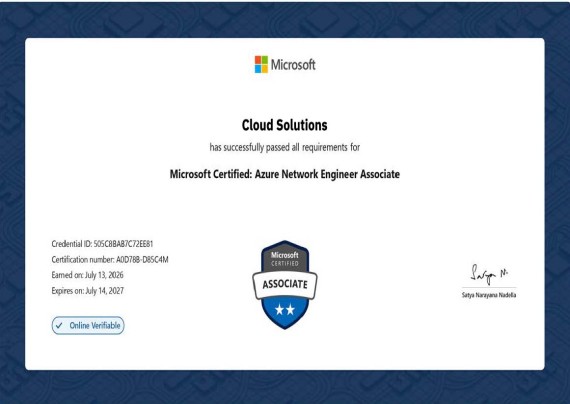
Task: Click the Online Verifiable button
Action: tap(88, 325)
